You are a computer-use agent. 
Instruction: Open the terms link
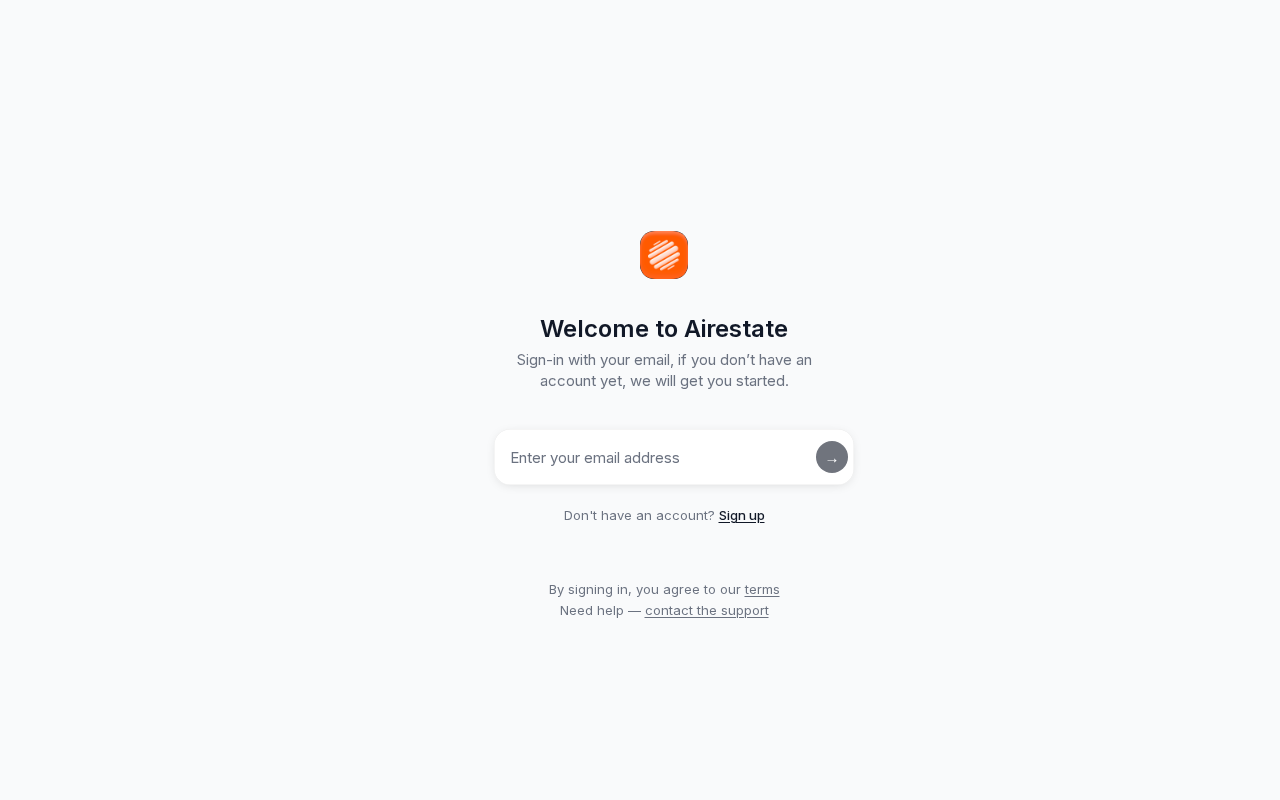[x=762, y=589]
